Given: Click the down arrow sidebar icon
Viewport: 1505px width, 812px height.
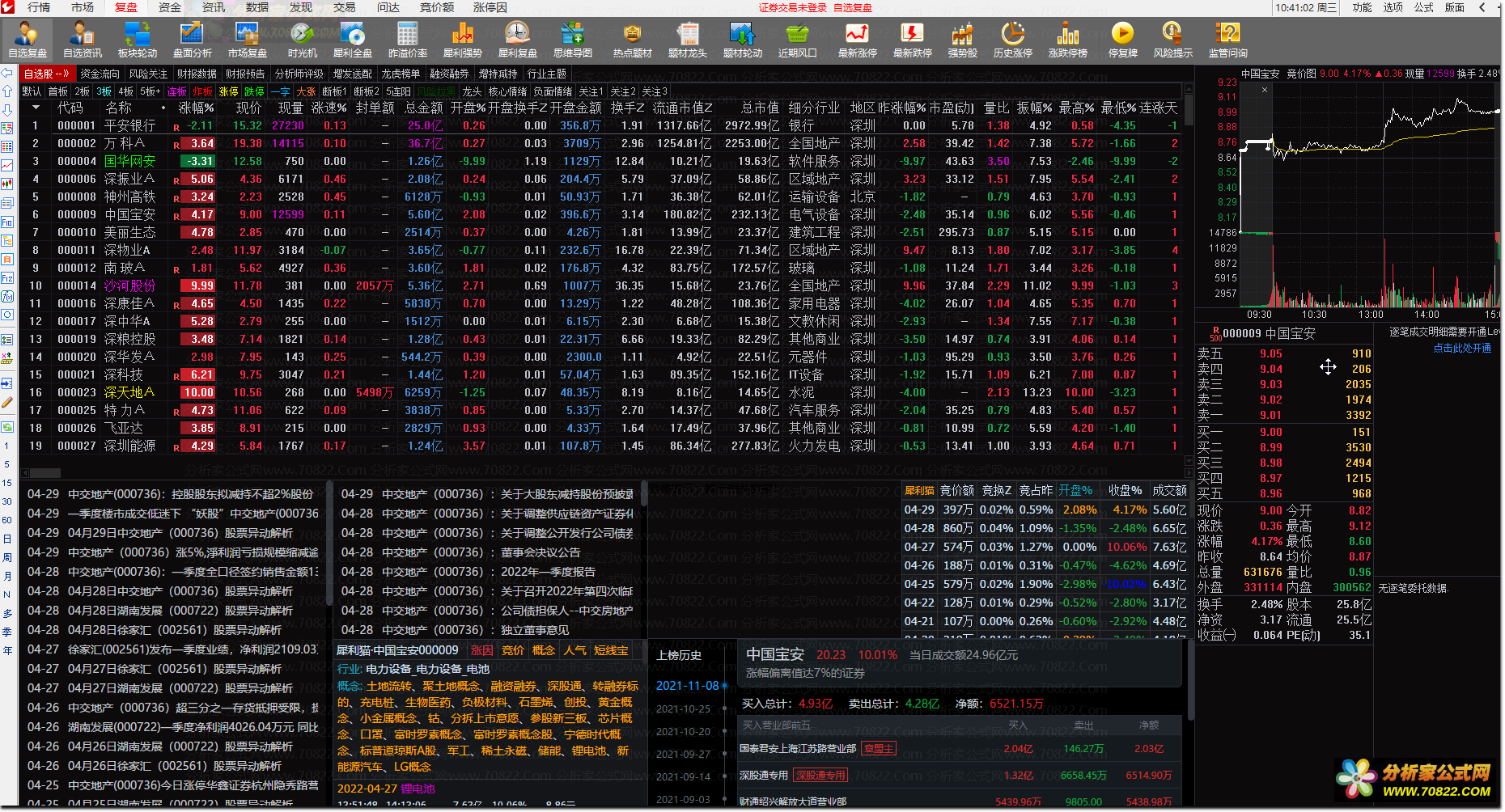Looking at the screenshot, I should 7,110.
